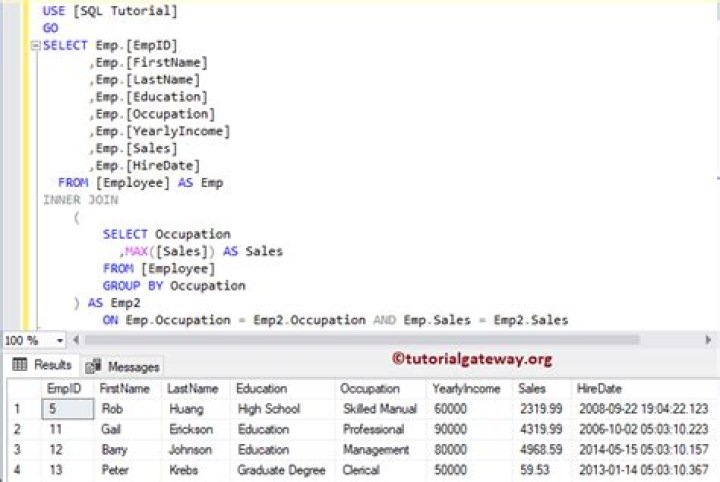
Task: Switch to the Messages tab
Action: [122, 366]
